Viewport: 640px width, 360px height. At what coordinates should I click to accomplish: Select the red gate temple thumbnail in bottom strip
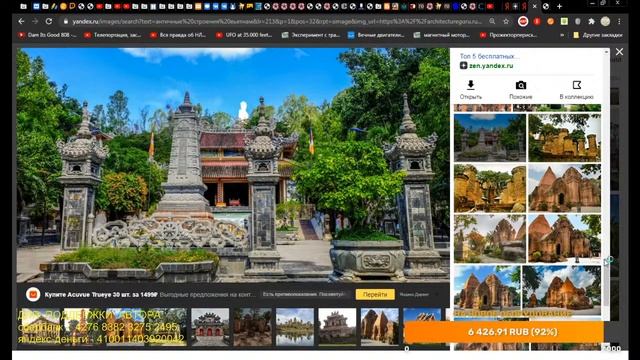coord(210,327)
